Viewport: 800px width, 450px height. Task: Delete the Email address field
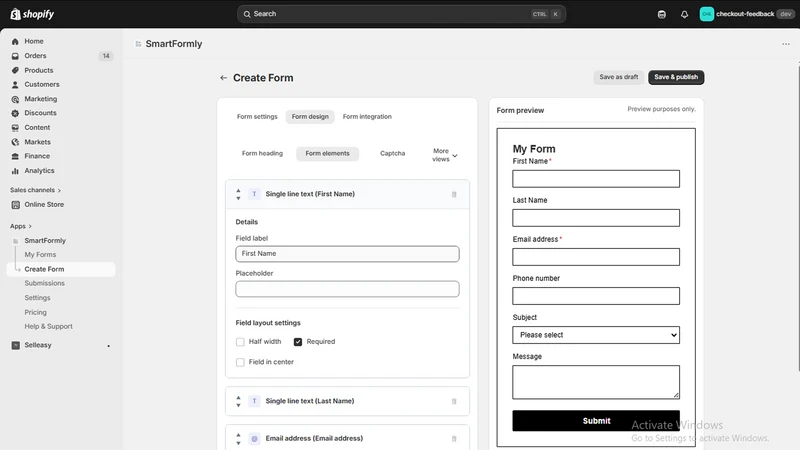click(454, 439)
